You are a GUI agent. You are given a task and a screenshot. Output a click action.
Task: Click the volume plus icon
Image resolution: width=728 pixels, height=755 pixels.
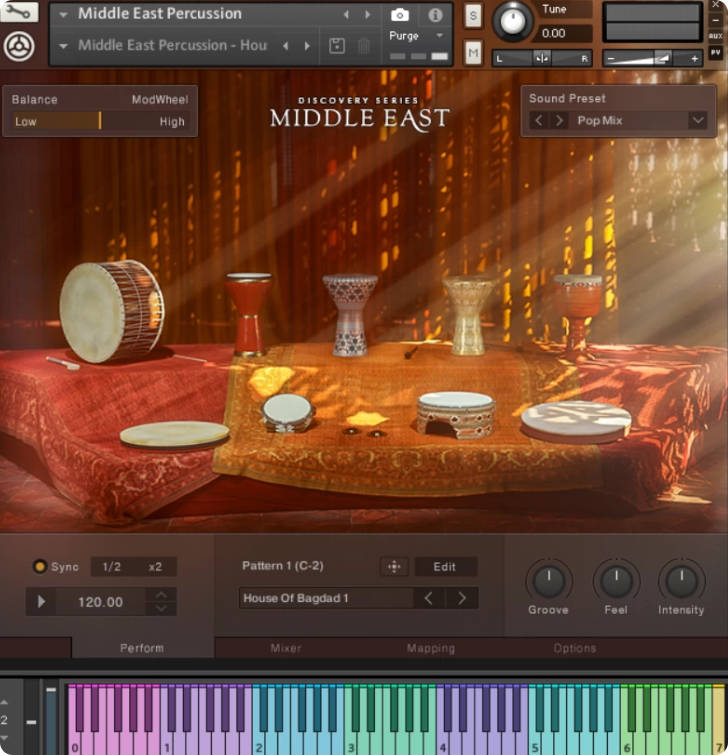click(694, 59)
